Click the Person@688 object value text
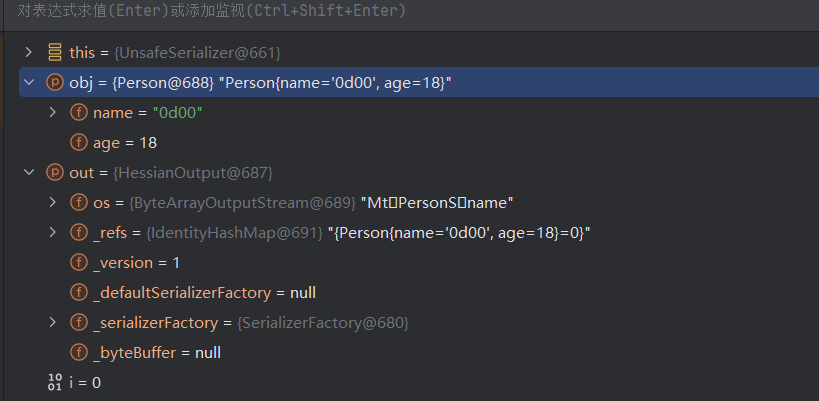819x401 pixels. (147, 82)
